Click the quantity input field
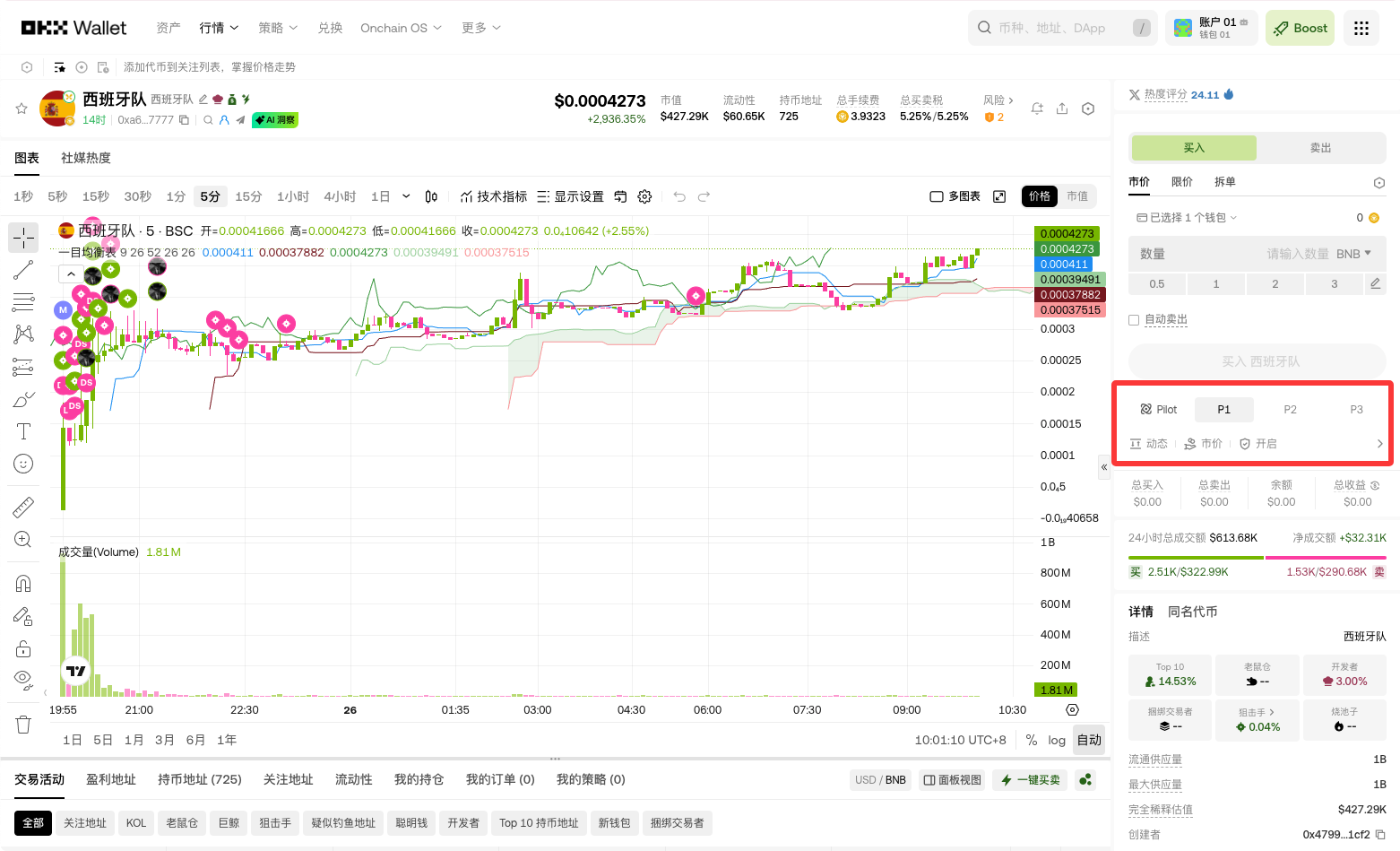Screen dimensions: 1400x851 (1257, 254)
